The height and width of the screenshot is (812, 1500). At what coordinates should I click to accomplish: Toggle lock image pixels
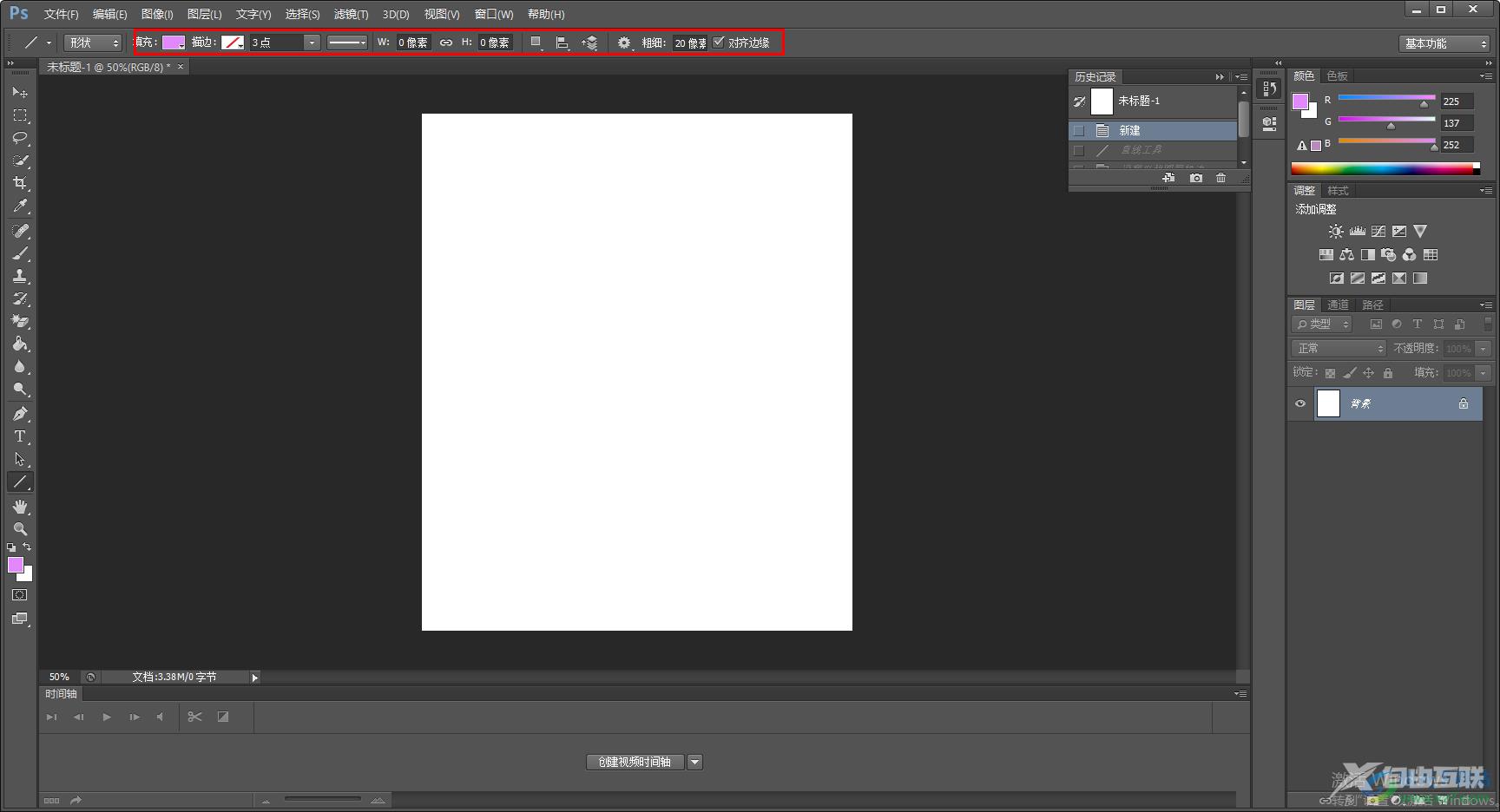point(1350,373)
